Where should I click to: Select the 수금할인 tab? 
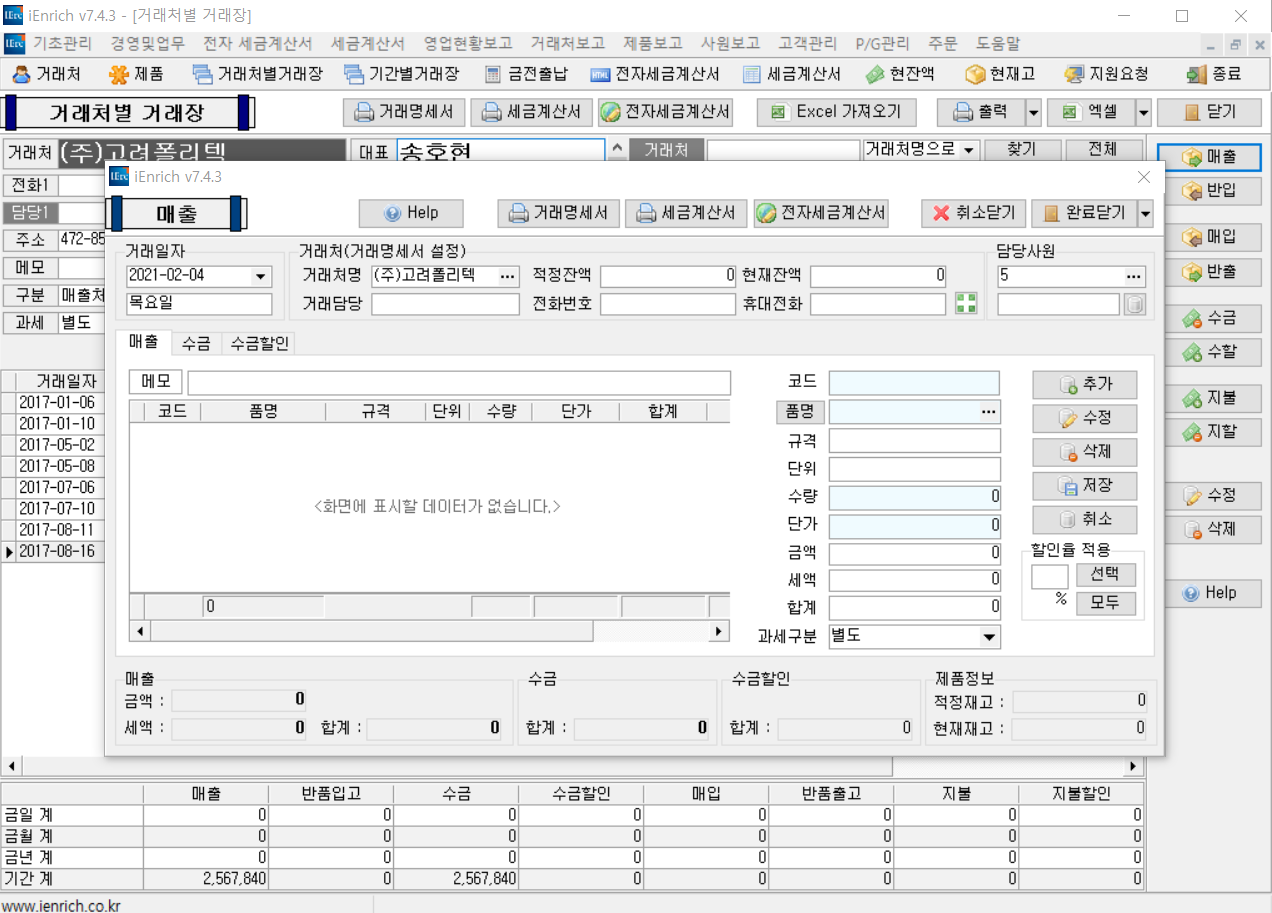tap(259, 343)
